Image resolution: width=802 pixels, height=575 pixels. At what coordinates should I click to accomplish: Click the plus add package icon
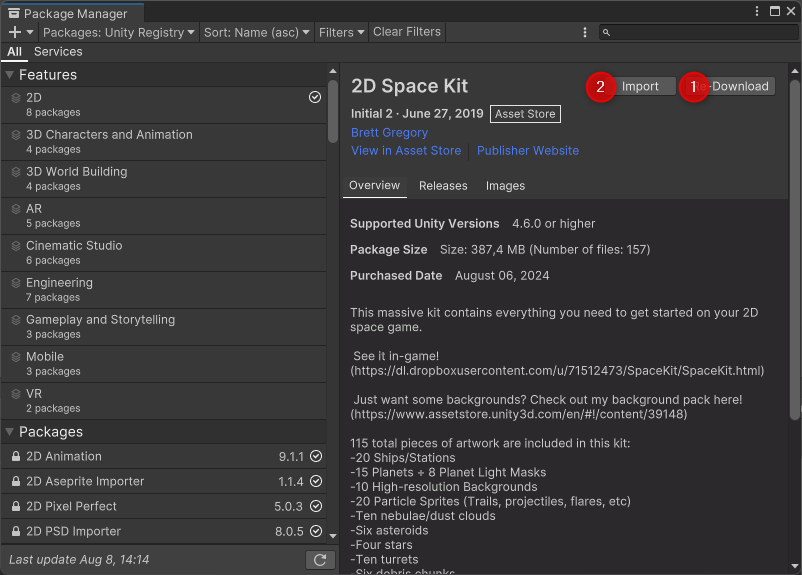click(x=15, y=32)
